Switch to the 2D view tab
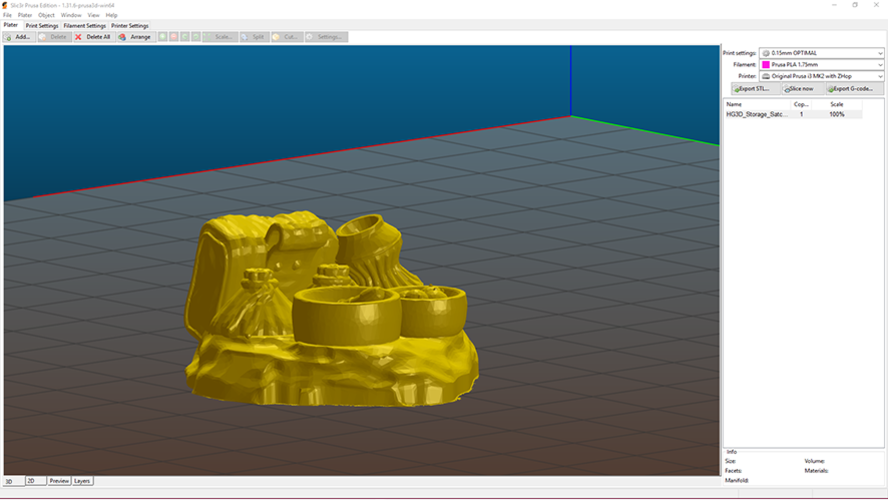The image size is (888, 500). [36, 481]
